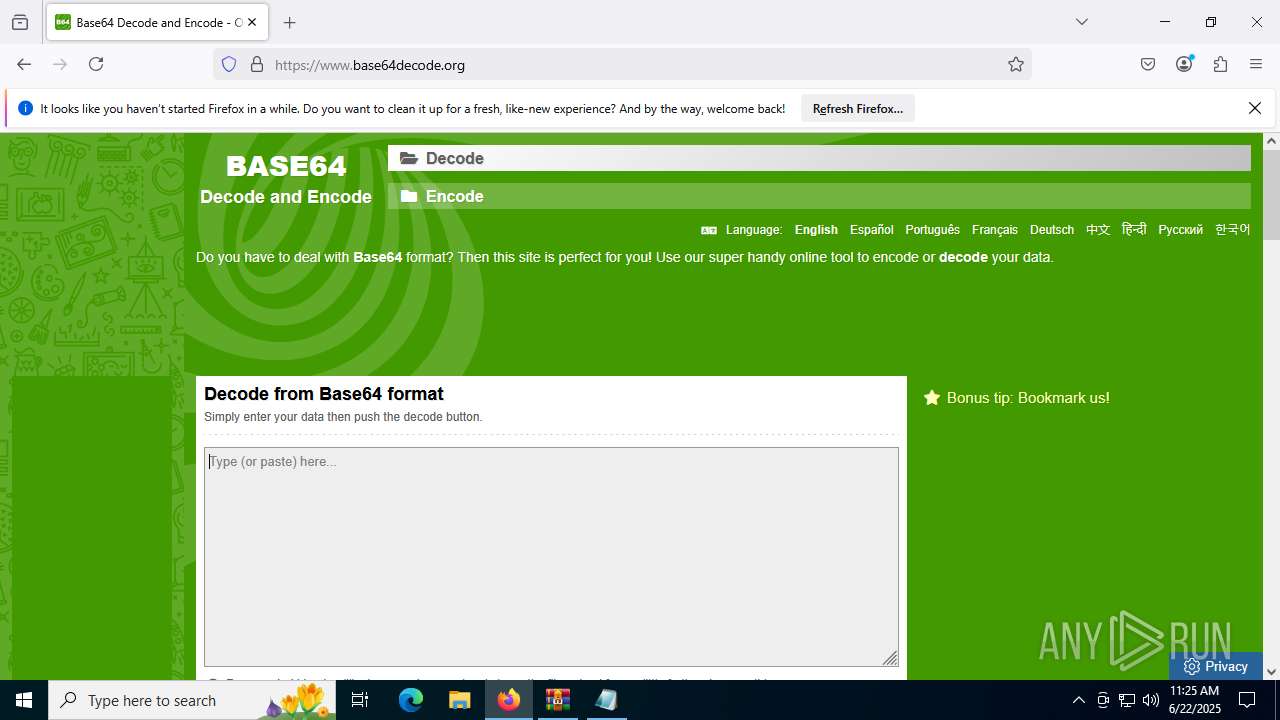This screenshot has width=1280, height=720.
Task: Switch language to Português
Action: coord(932,230)
